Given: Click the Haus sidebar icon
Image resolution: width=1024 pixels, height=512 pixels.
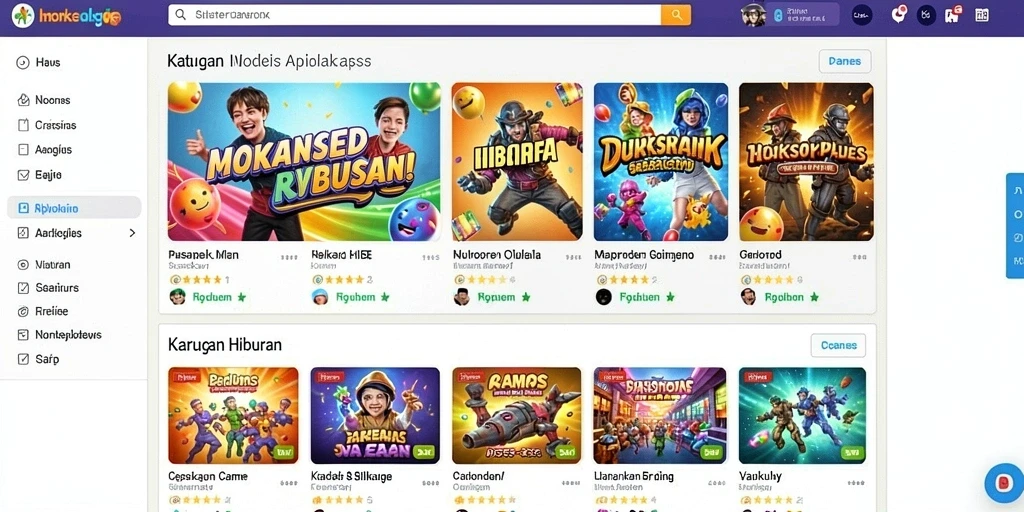Looking at the screenshot, I should click(23, 63).
